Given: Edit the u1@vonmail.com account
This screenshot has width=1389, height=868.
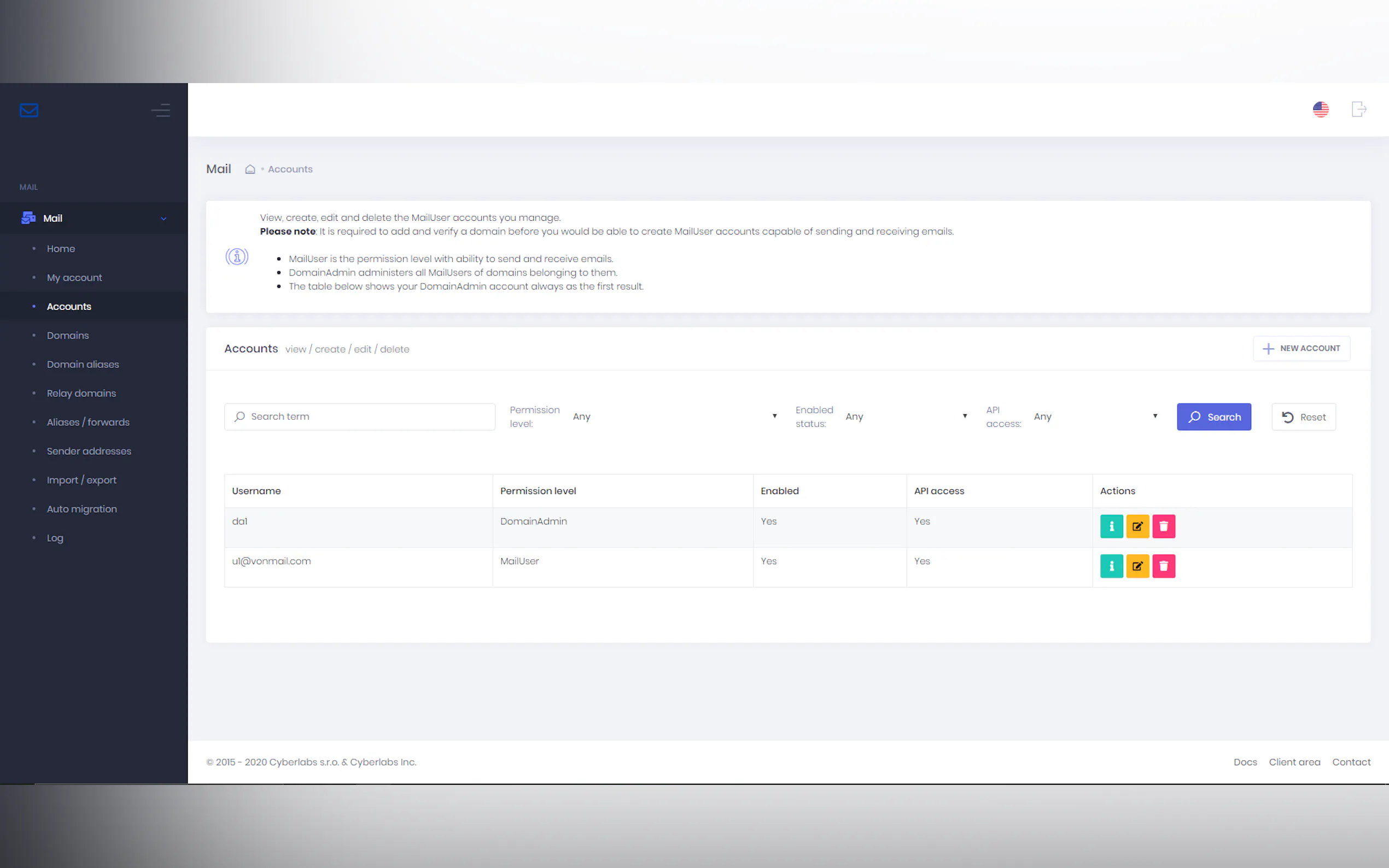Looking at the screenshot, I should point(1137,566).
